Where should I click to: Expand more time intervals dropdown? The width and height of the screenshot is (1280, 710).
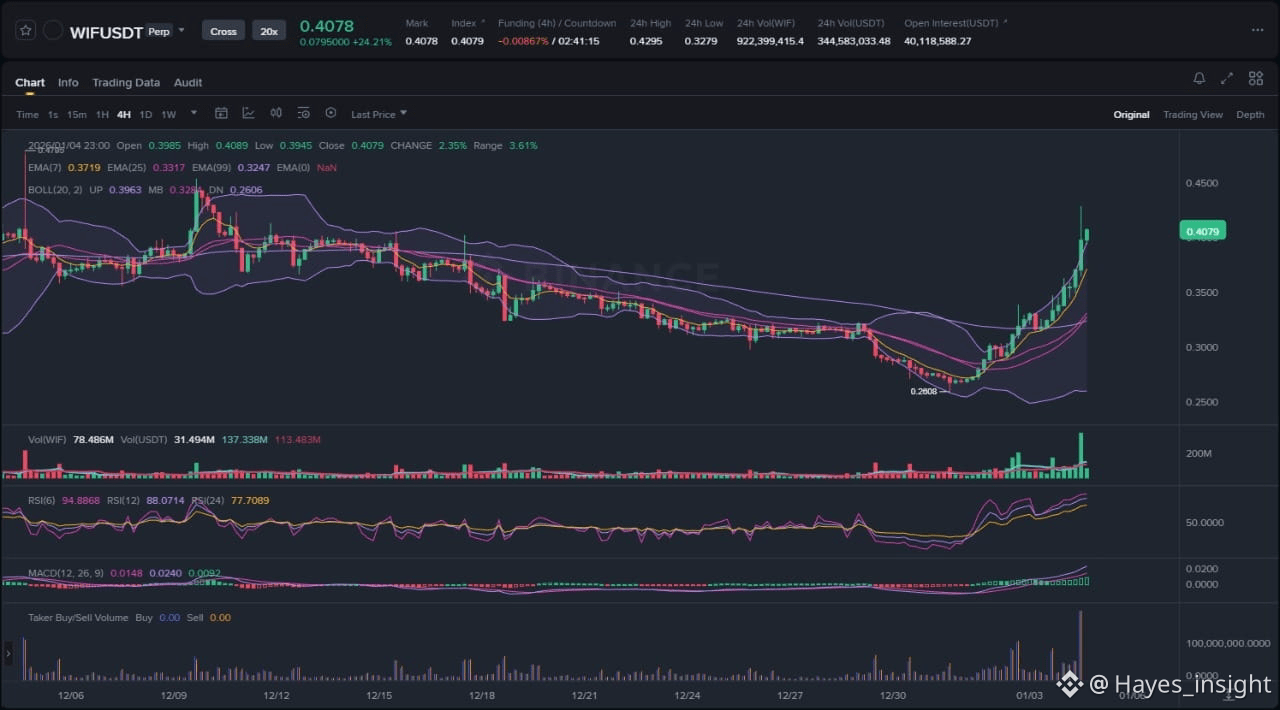(194, 113)
